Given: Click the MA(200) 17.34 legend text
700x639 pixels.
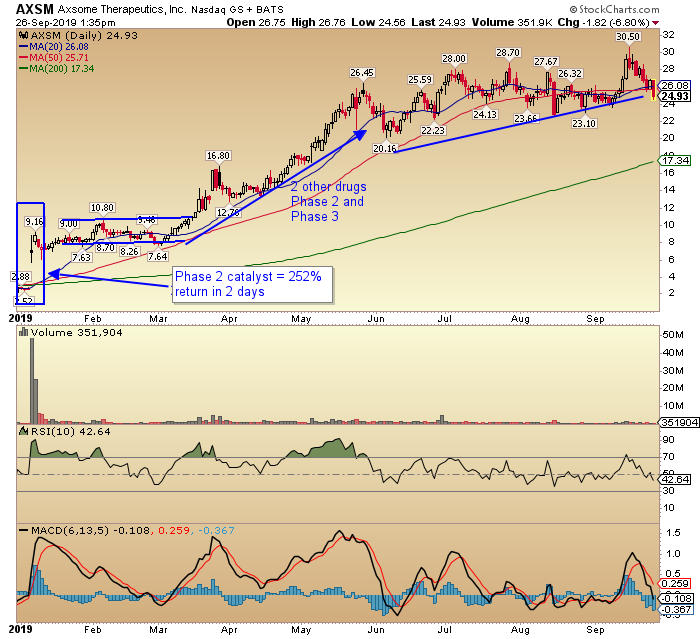Looking at the screenshot, I should click(x=62, y=69).
